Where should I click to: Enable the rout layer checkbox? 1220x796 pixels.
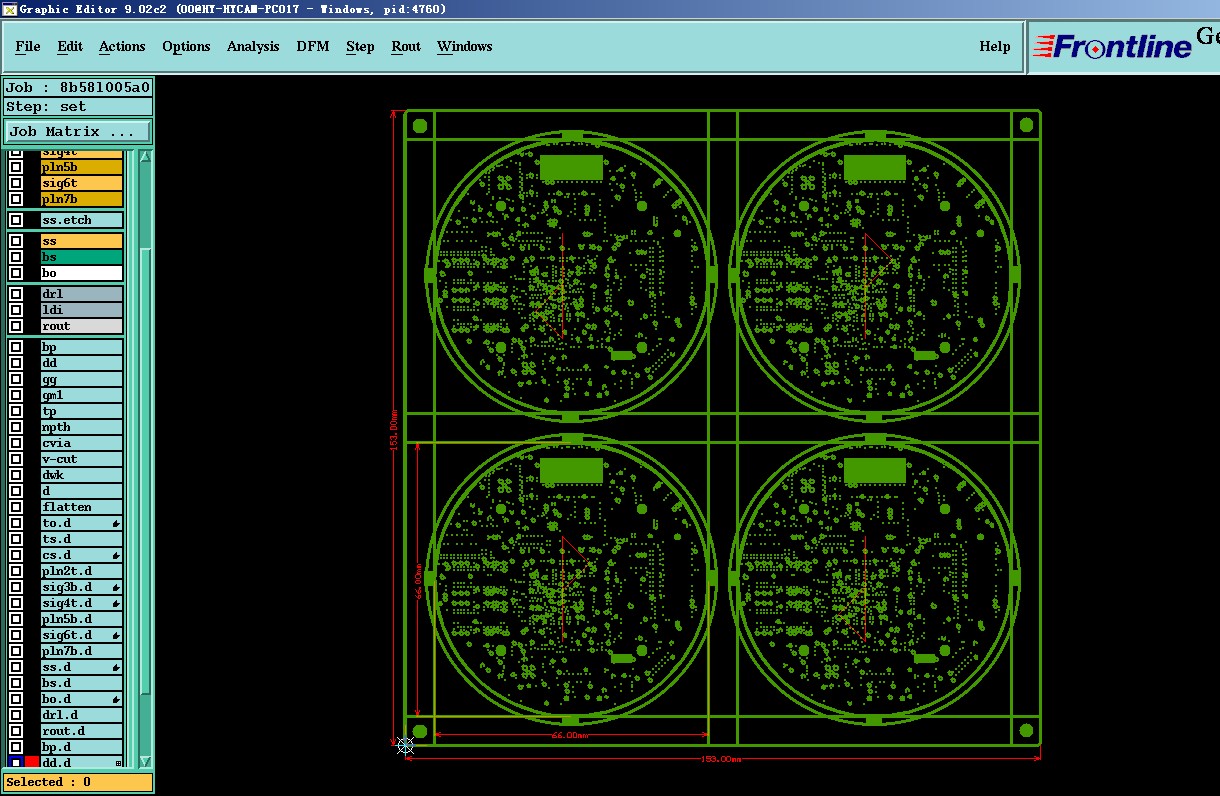pyautogui.click(x=16, y=326)
